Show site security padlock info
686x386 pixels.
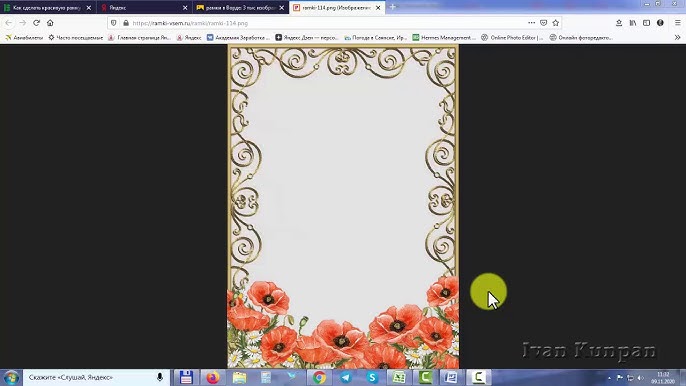click(126, 23)
